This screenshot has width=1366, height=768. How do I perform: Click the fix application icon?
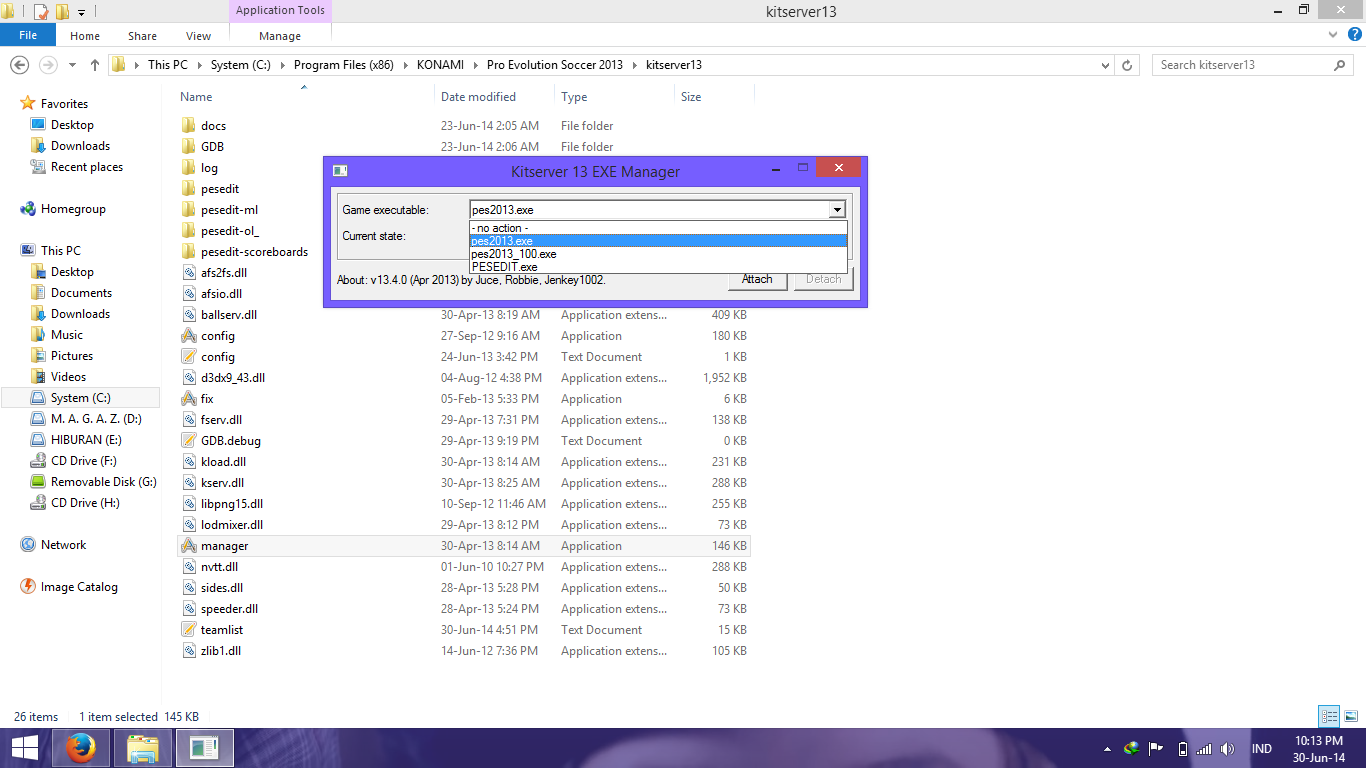189,399
